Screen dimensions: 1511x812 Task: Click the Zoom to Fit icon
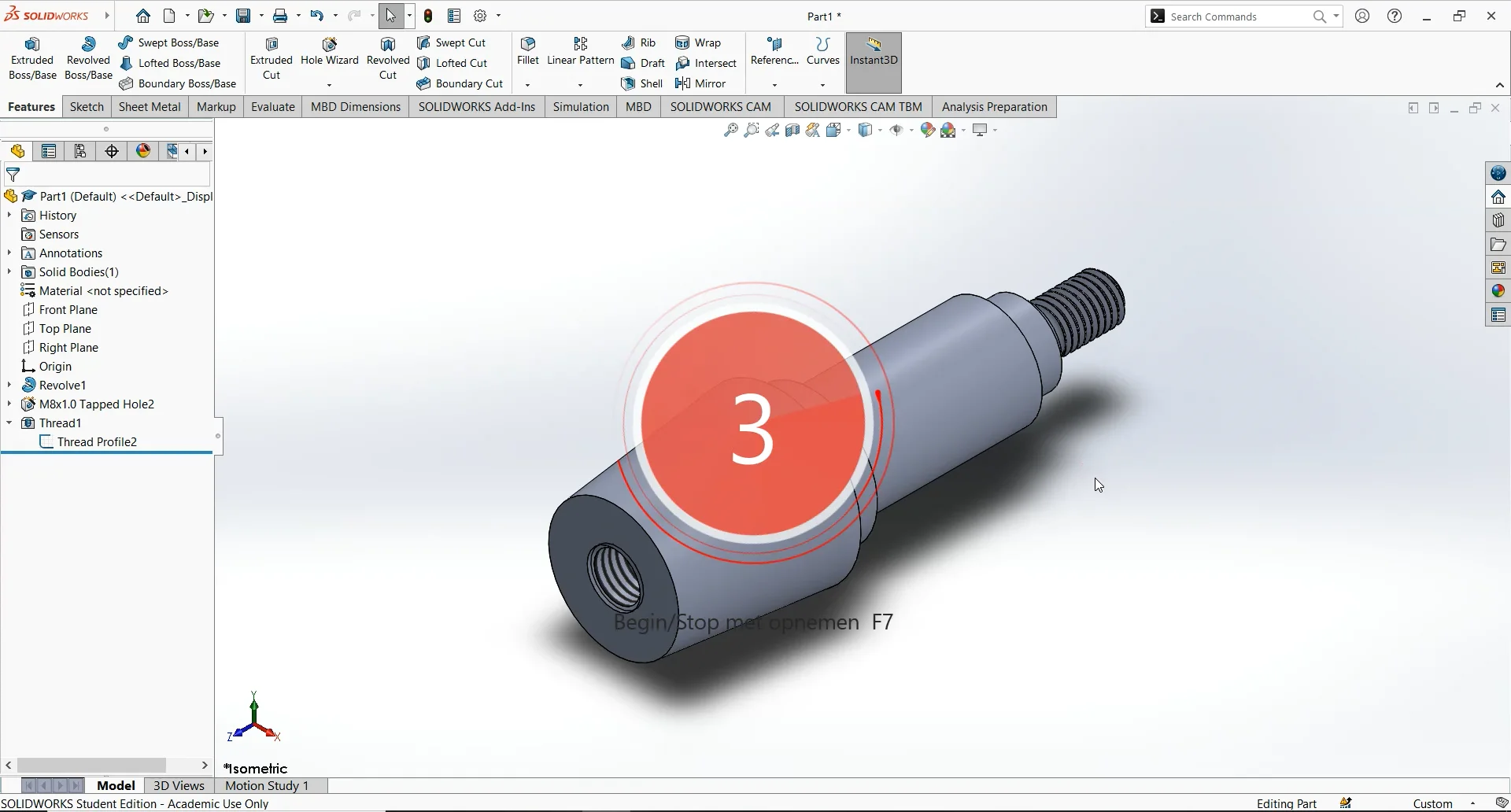731,130
